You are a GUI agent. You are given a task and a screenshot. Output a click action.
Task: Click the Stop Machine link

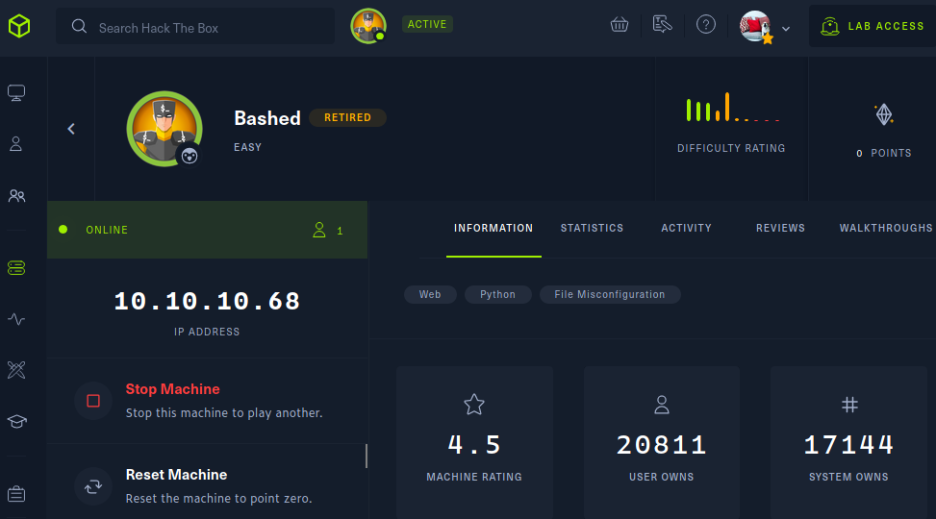pyautogui.click(x=173, y=389)
